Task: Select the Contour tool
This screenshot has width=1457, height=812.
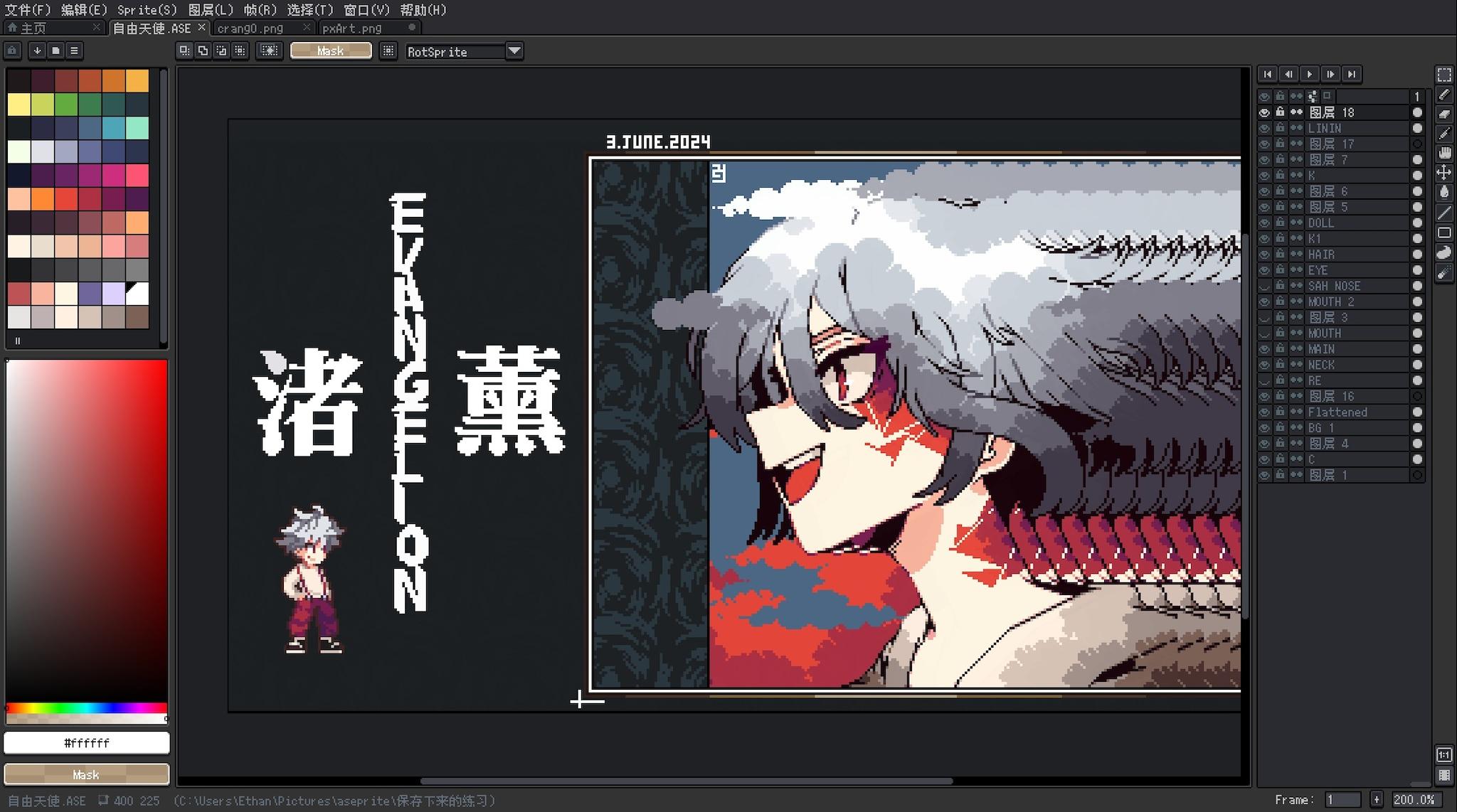Action: [1444, 252]
